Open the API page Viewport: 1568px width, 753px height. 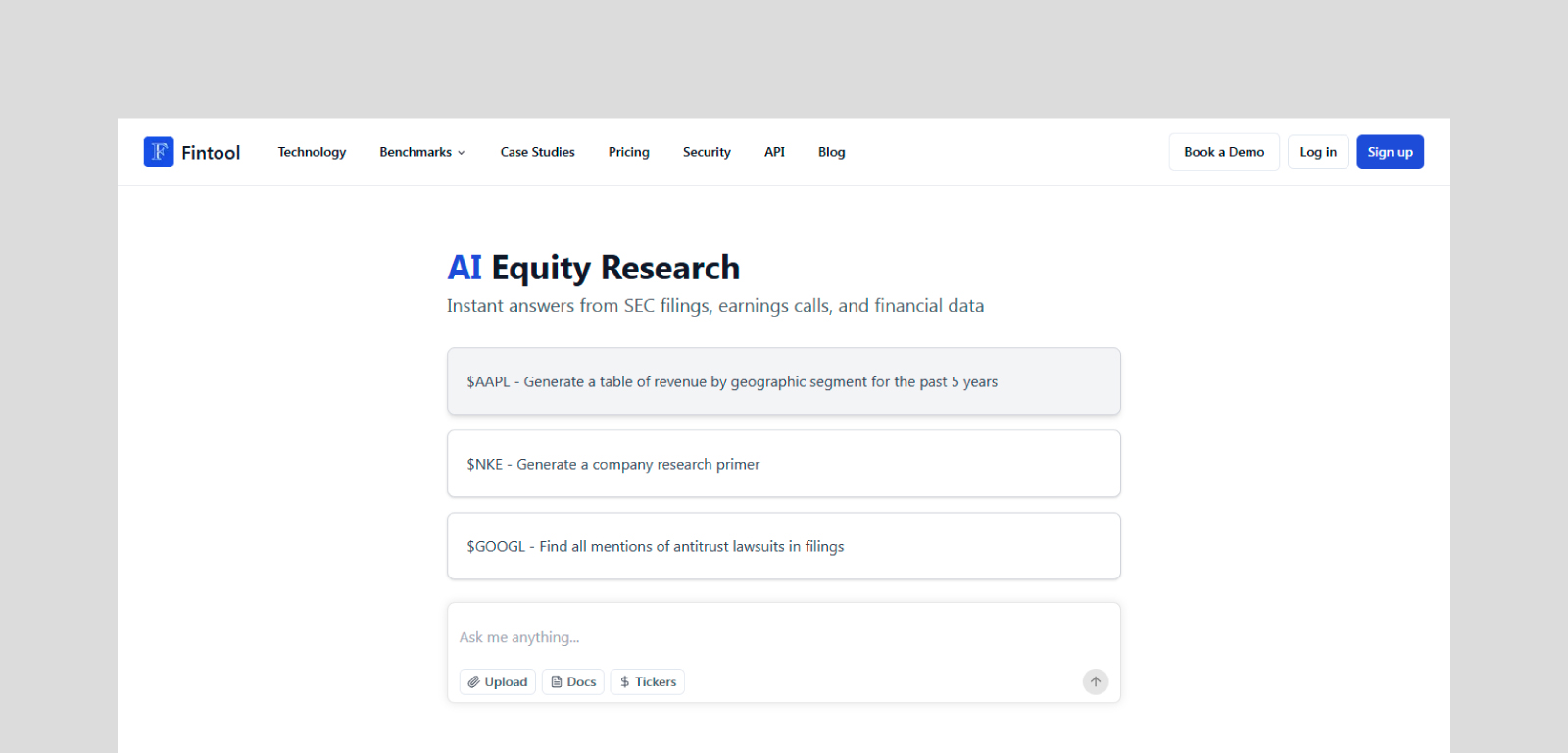tap(774, 152)
